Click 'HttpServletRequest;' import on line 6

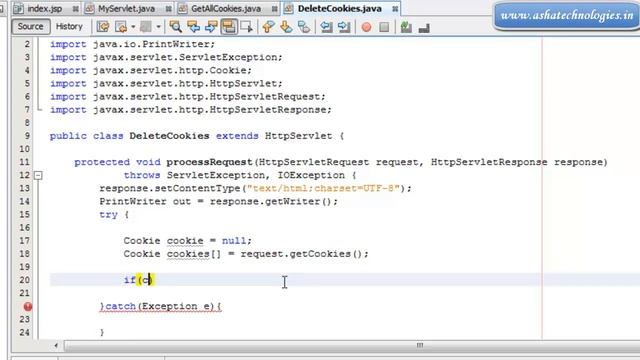tap(267, 97)
